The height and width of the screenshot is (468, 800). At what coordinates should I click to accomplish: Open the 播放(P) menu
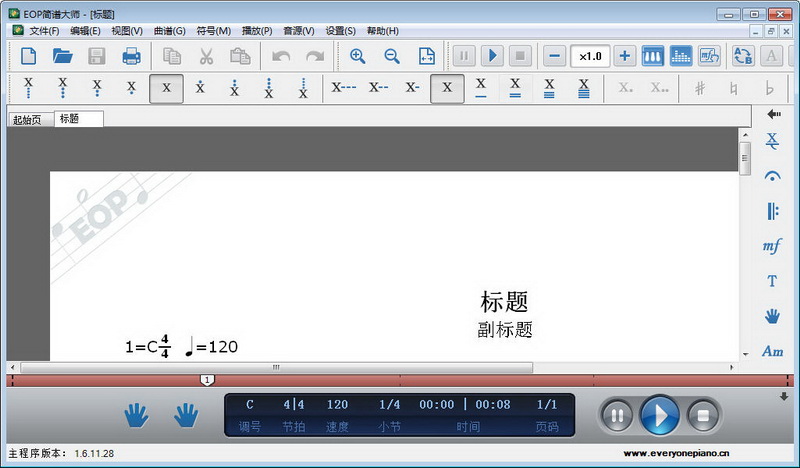[257, 31]
